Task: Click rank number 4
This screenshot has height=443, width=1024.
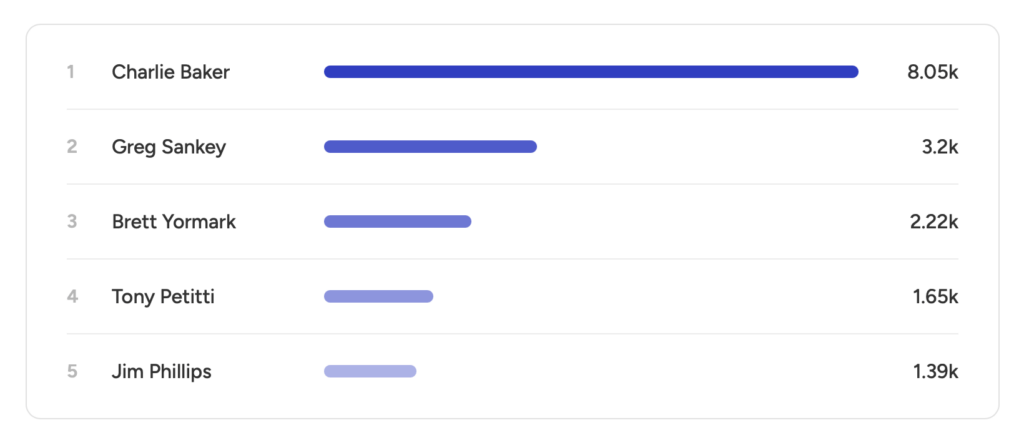Action: [72, 297]
